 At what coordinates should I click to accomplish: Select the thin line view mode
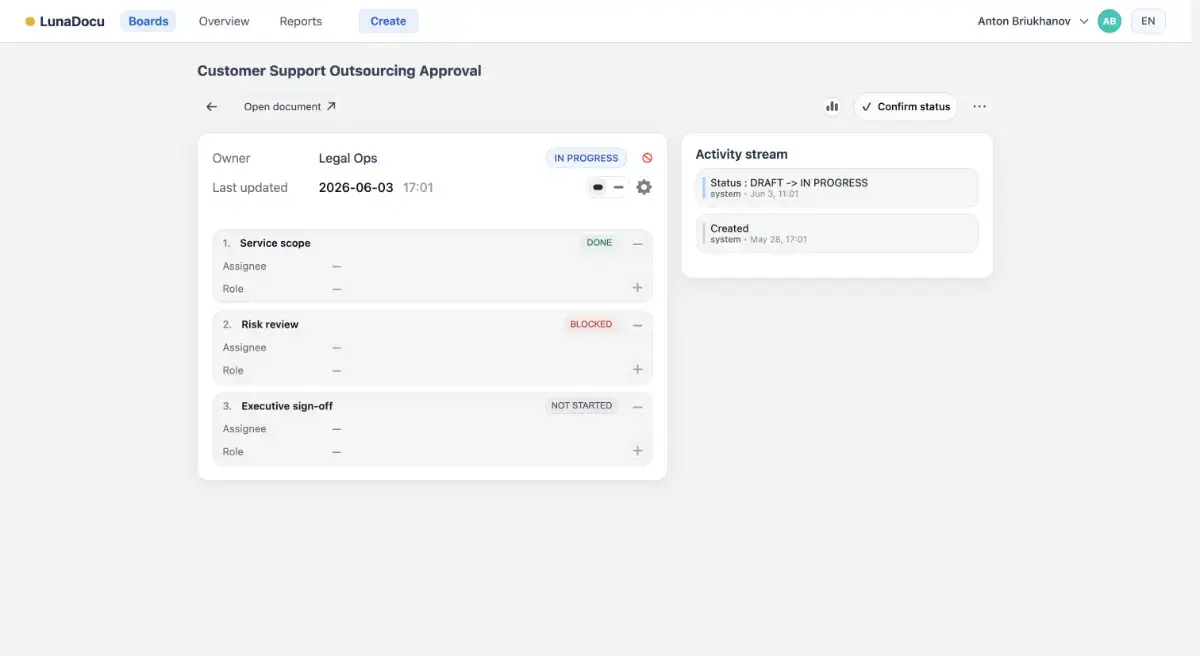pyautogui.click(x=618, y=187)
